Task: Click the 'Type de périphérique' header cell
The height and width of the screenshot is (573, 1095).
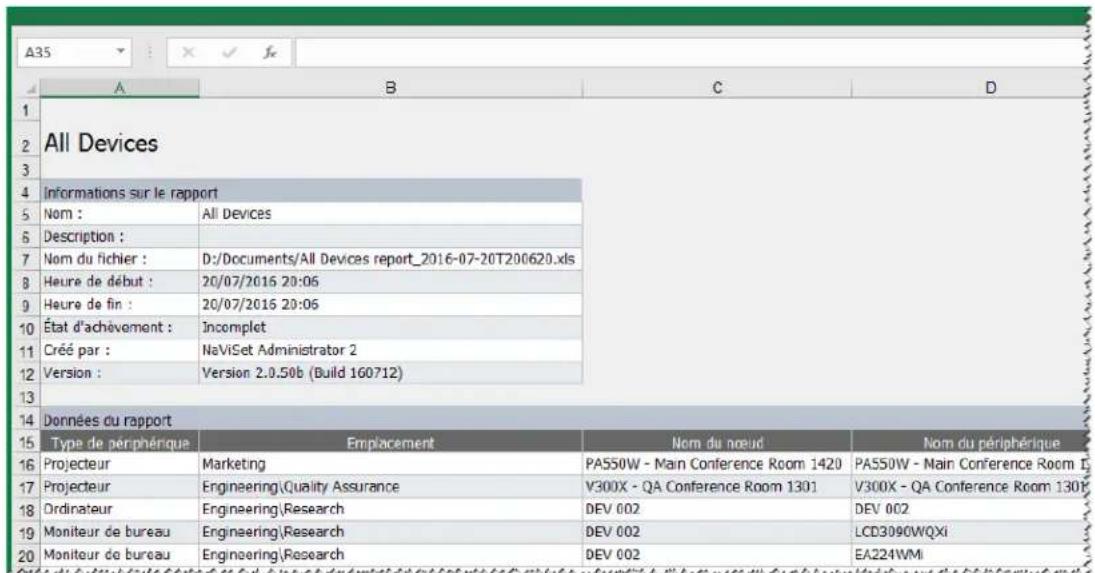Action: (x=119, y=442)
